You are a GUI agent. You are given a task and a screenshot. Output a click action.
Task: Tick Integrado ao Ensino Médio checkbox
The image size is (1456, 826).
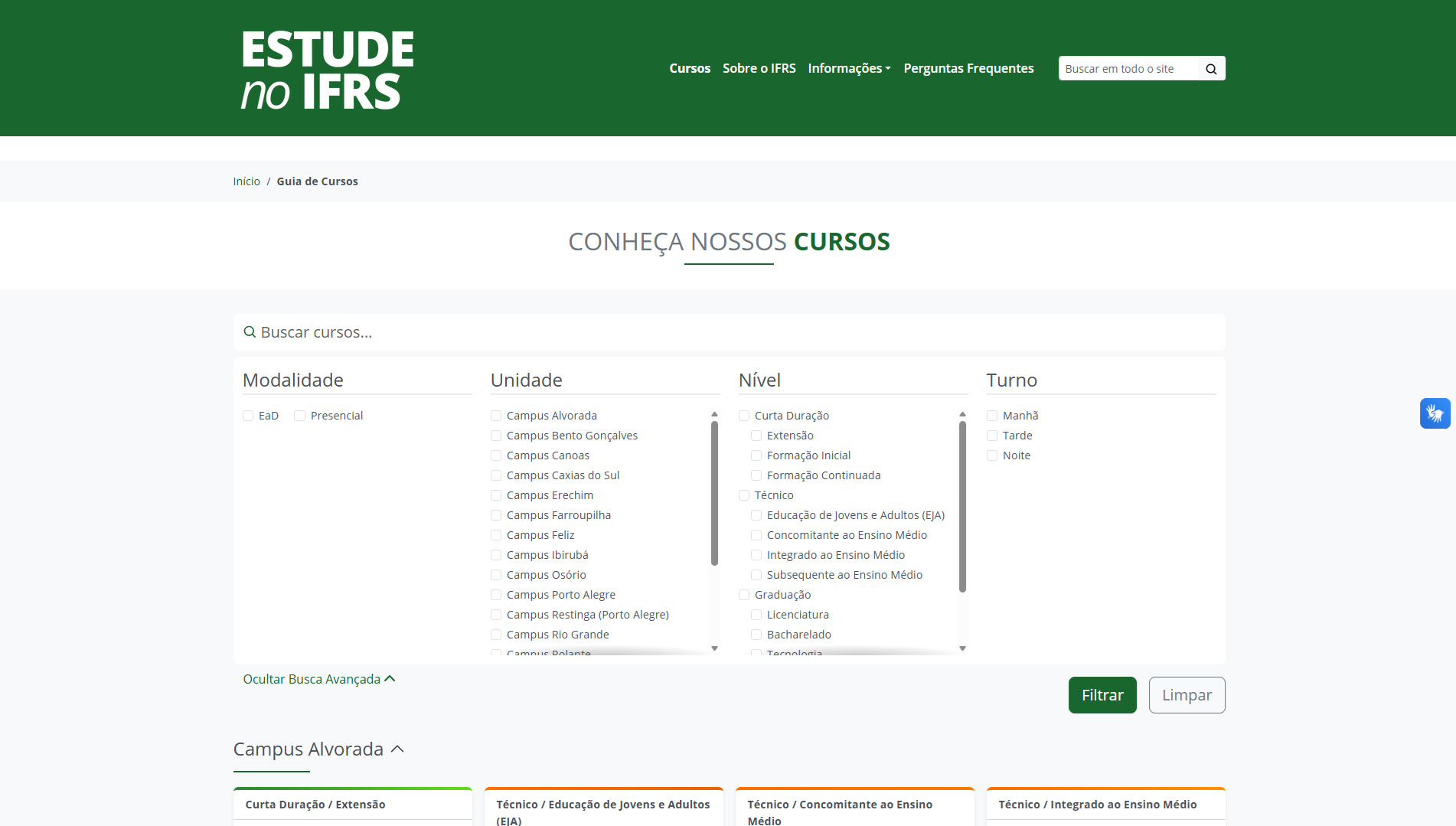coord(756,555)
